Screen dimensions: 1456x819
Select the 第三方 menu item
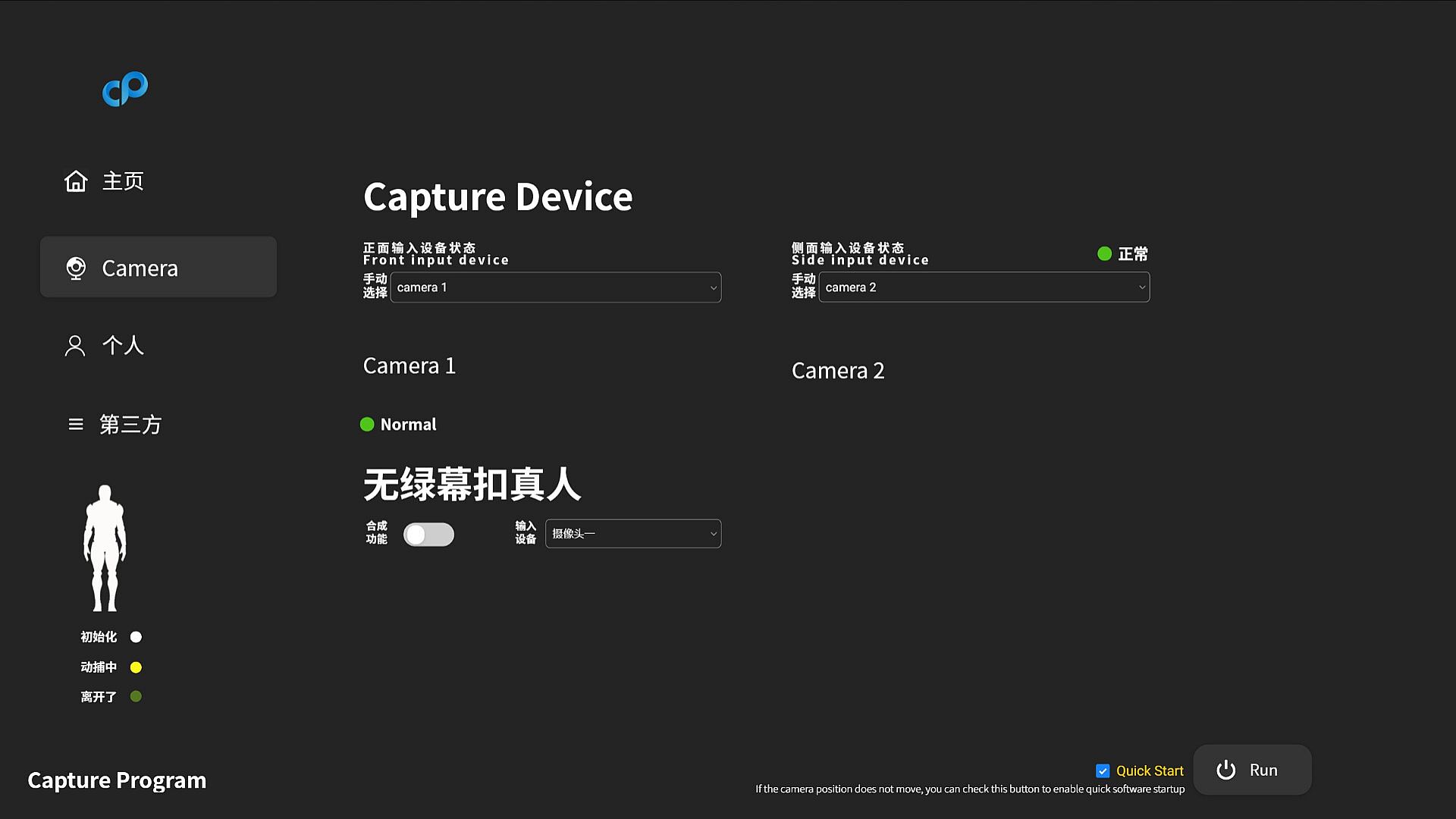(130, 425)
